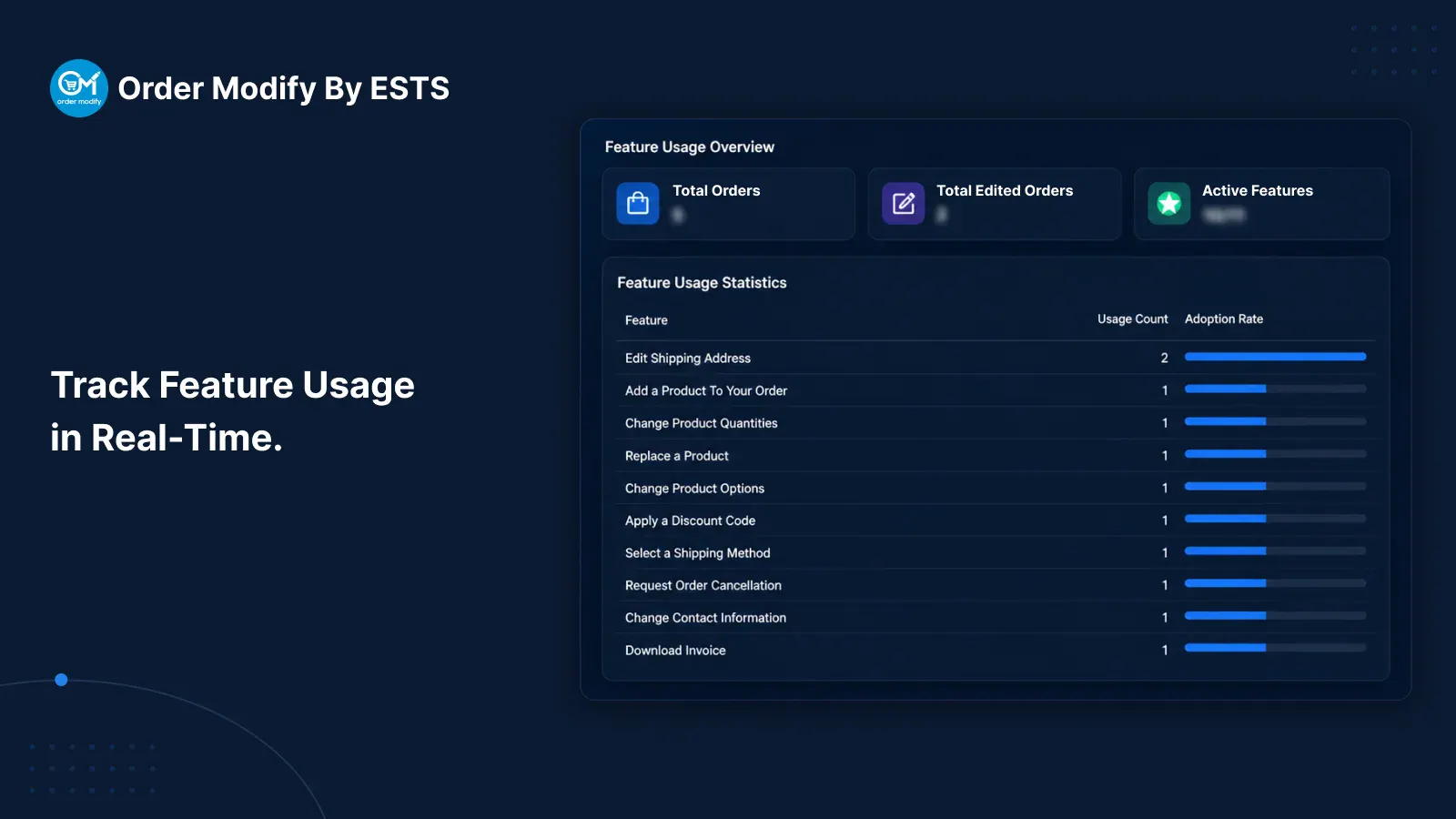Screen dimensions: 1456x819
Task: Click the Order Modify By ESTS title
Action: point(284,88)
